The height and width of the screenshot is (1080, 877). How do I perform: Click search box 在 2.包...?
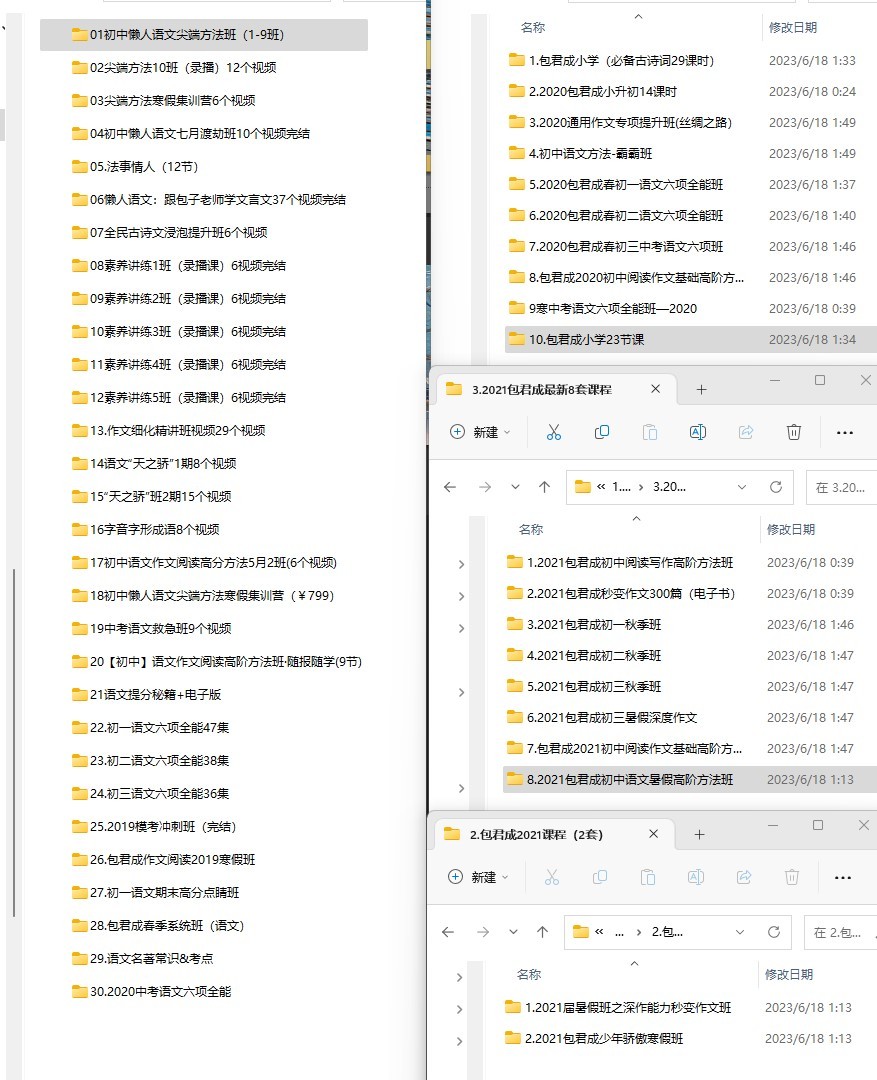coord(839,932)
